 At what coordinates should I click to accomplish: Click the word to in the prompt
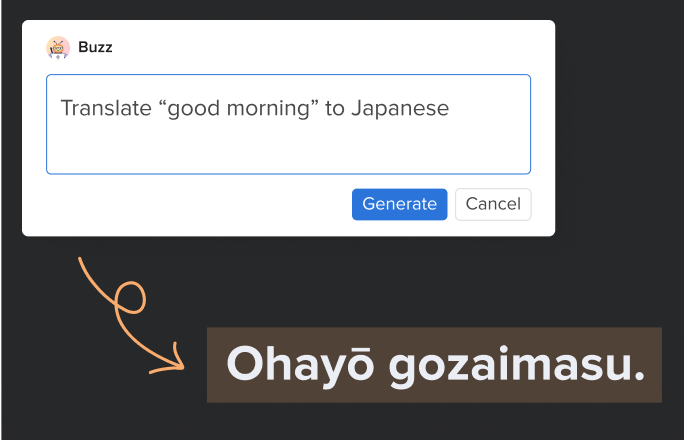pos(335,109)
